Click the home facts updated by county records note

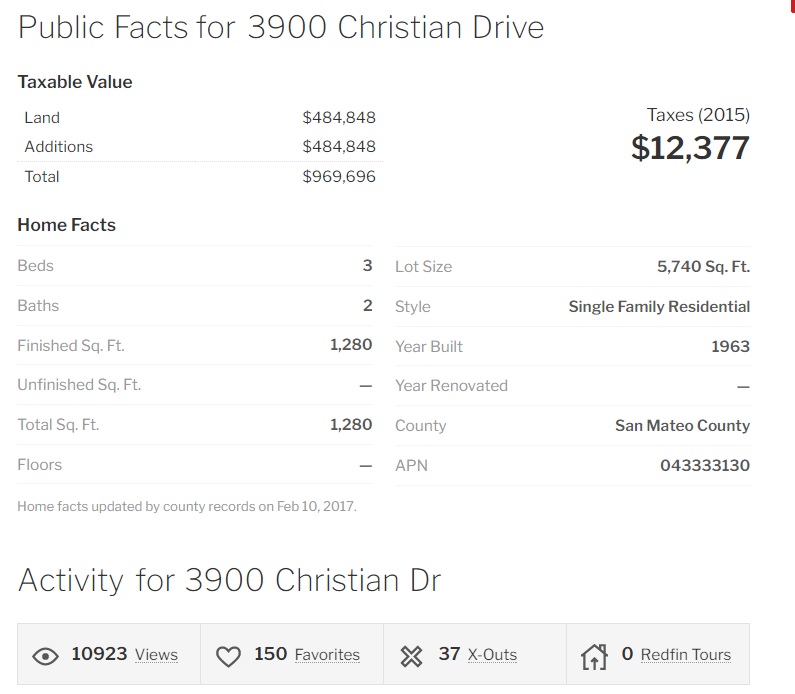[x=187, y=506]
